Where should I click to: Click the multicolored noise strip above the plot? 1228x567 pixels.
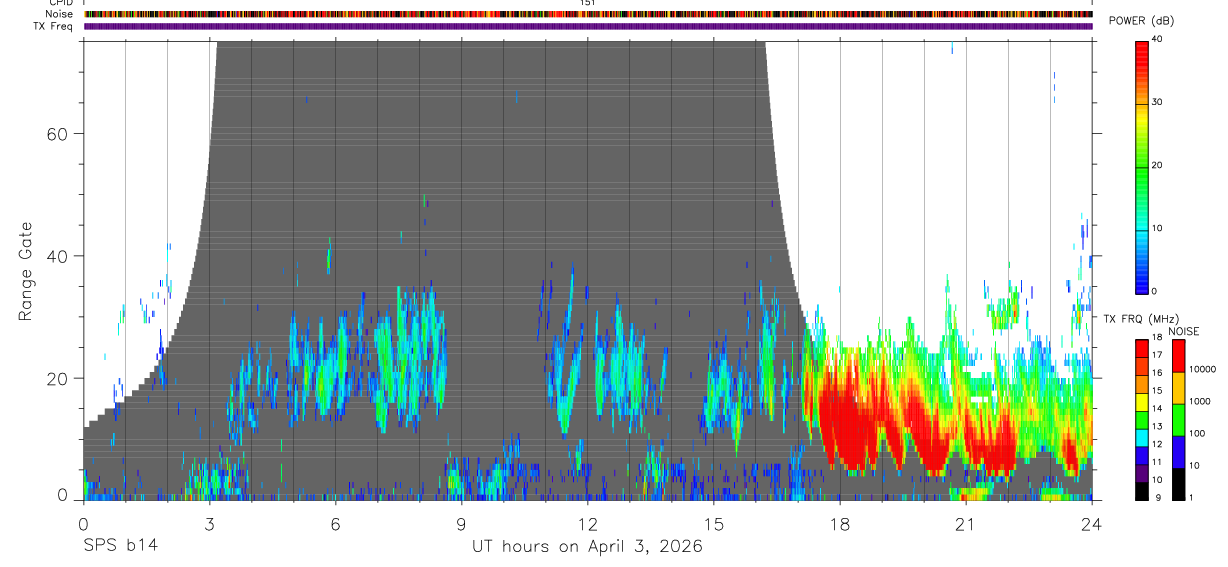(588, 14)
